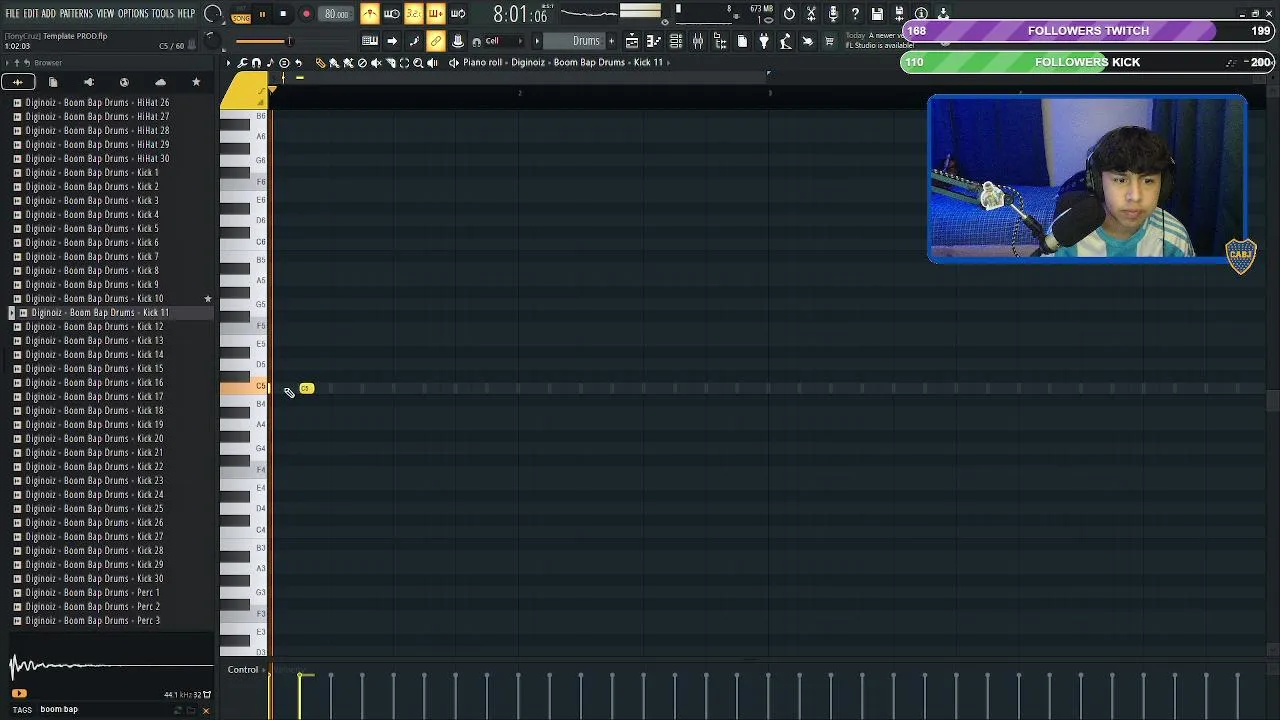Toggle the metronome button

(370, 14)
